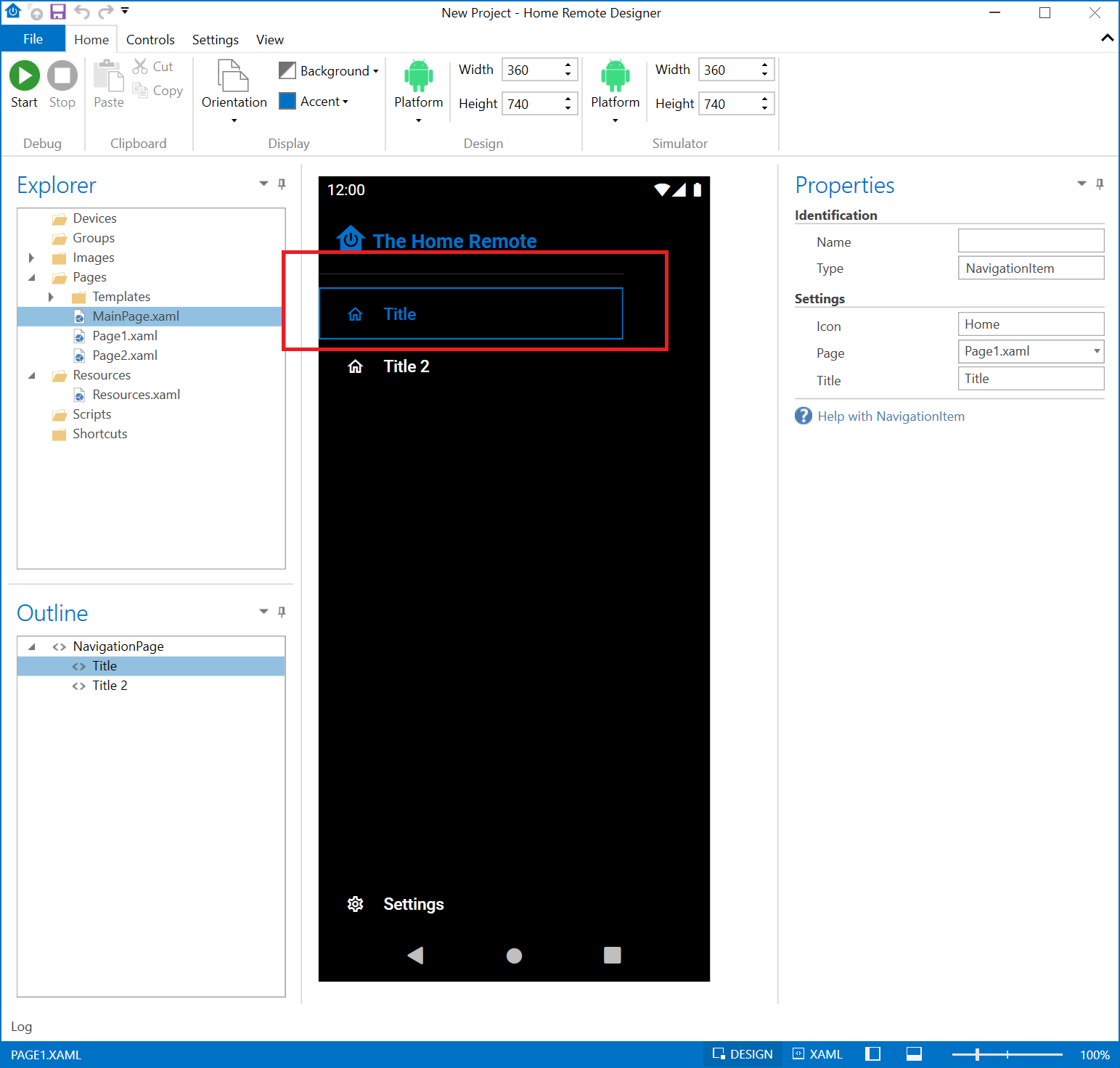The height and width of the screenshot is (1068, 1120).
Task: Click the Undo arrow in quick access toolbar
Action: point(82,12)
